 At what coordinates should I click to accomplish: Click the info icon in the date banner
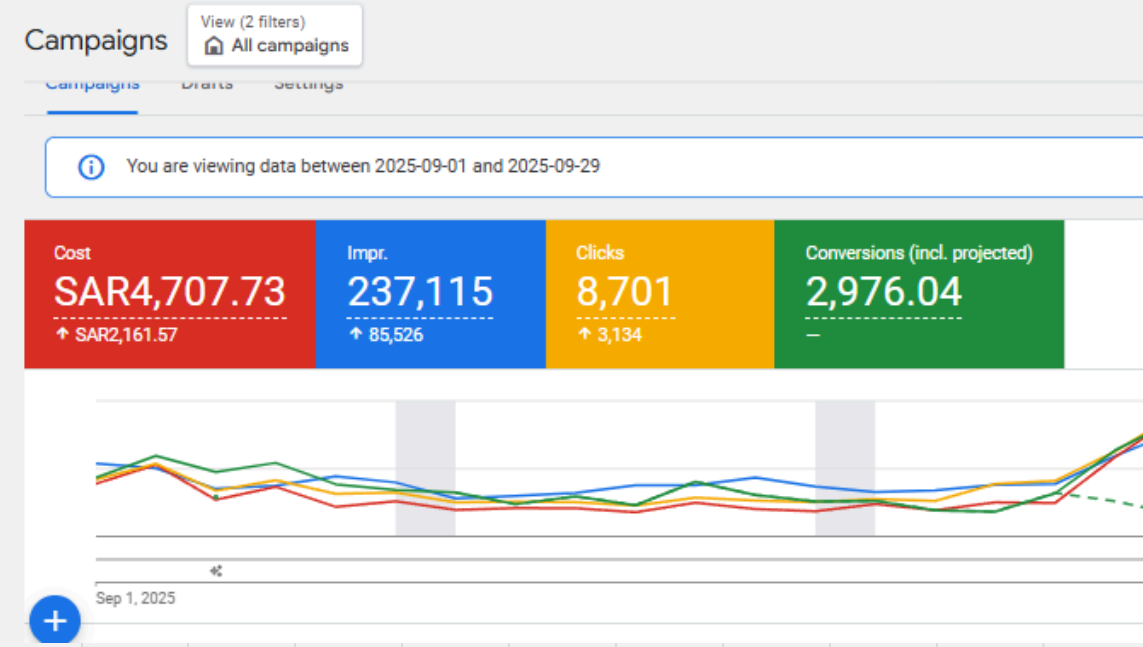tap(91, 167)
